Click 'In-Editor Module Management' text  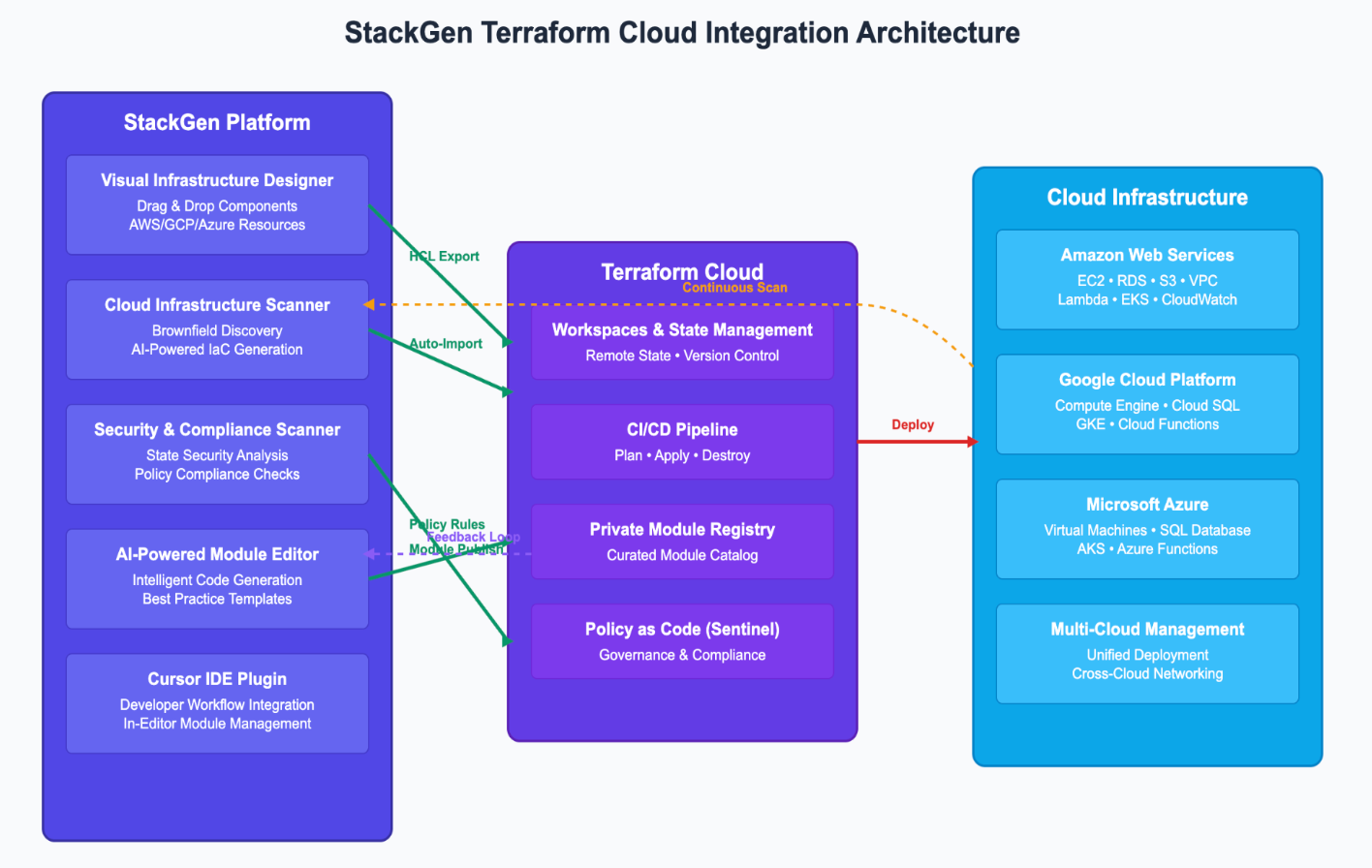click(x=217, y=724)
